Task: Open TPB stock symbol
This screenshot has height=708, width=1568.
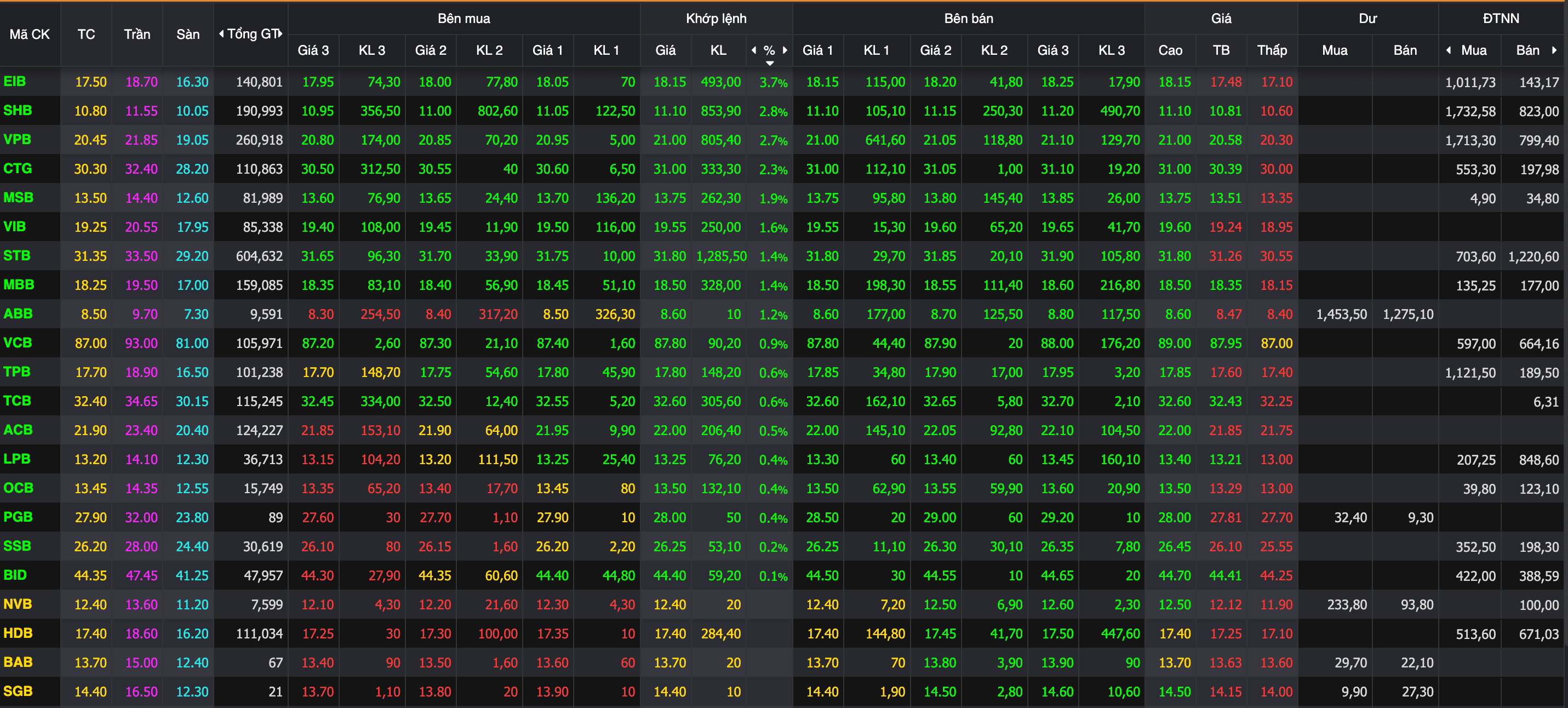Action: tap(16, 372)
